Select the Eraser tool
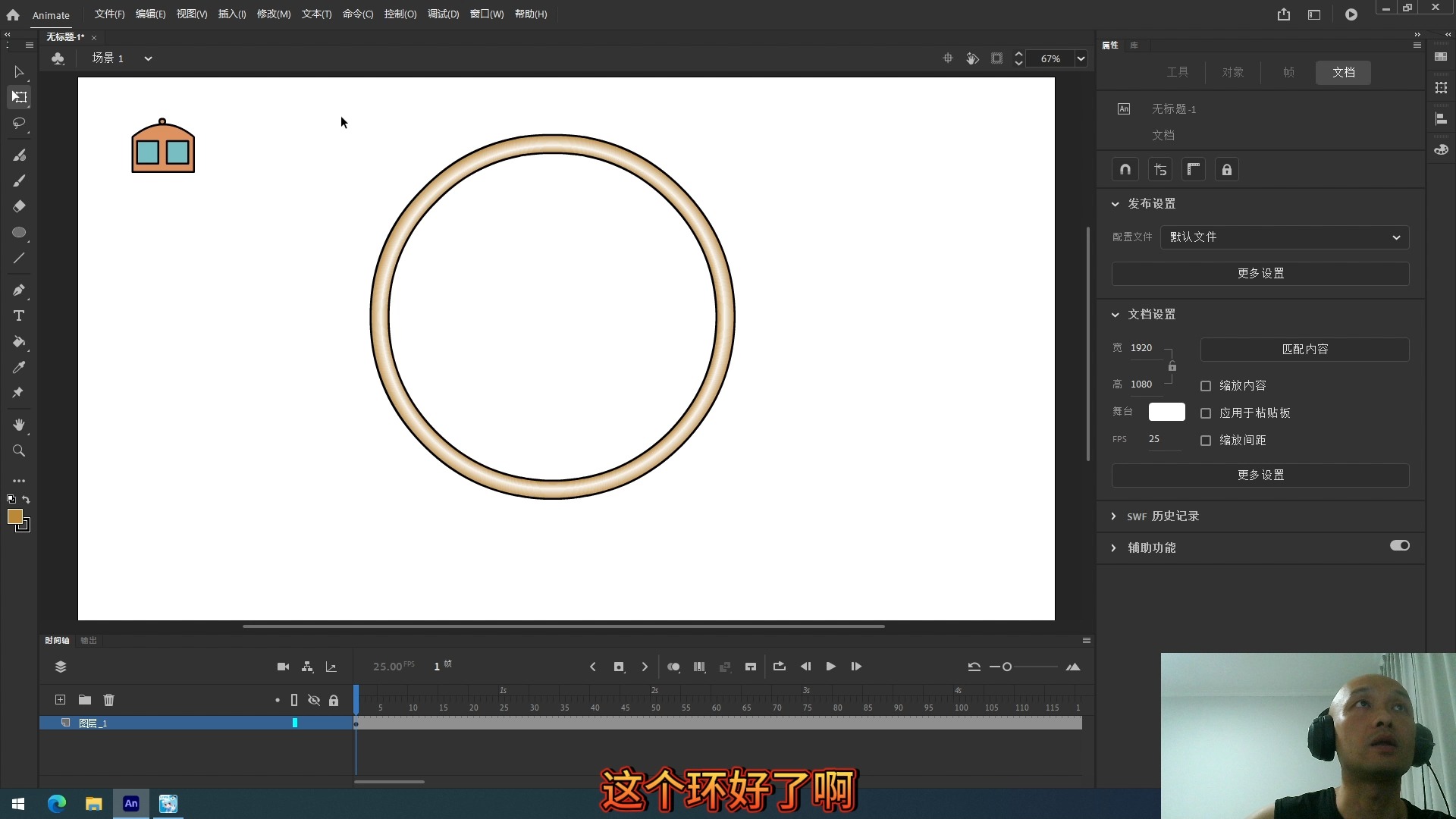Viewport: 1456px width, 819px height. pyautogui.click(x=19, y=206)
